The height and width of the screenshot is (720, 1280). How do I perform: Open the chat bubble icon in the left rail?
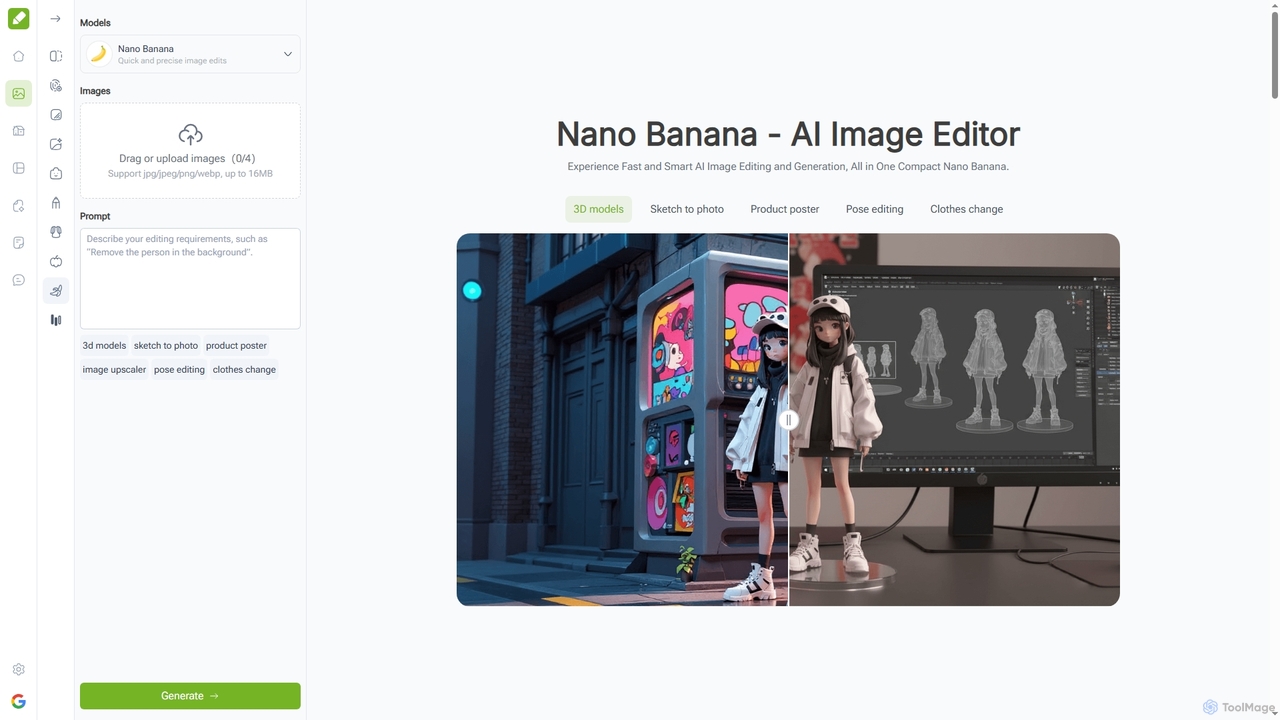(x=18, y=280)
